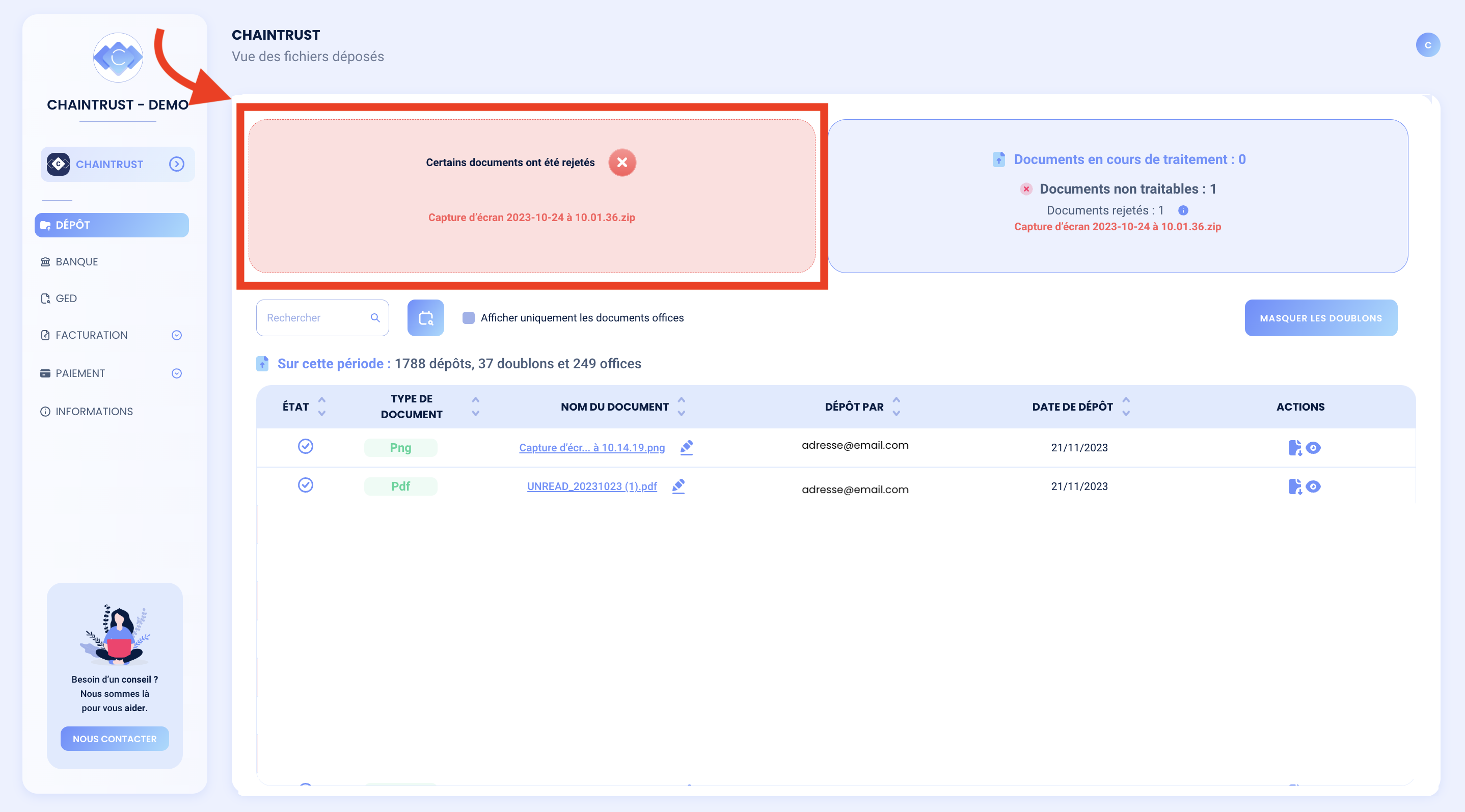
Task: Expand the CHAINTRUST company selector arrow
Action: [x=177, y=165]
